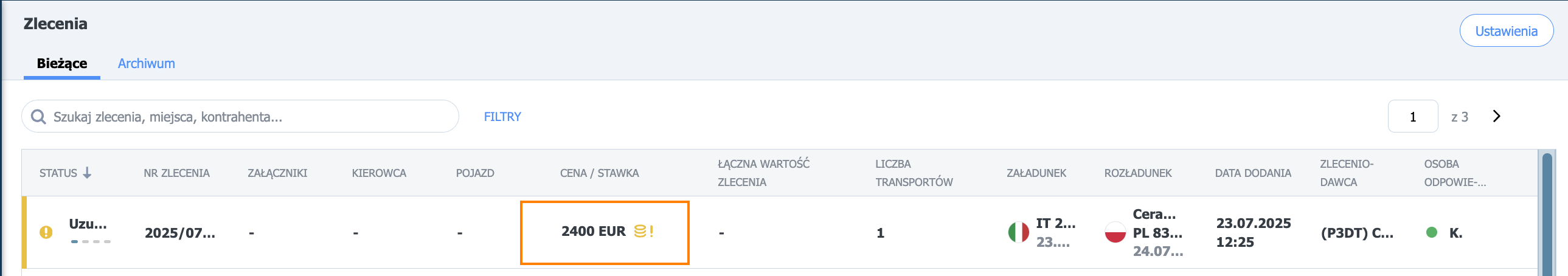The height and width of the screenshot is (276, 1568).
Task: Open order number 2025/07... cell
Action: tap(179, 233)
